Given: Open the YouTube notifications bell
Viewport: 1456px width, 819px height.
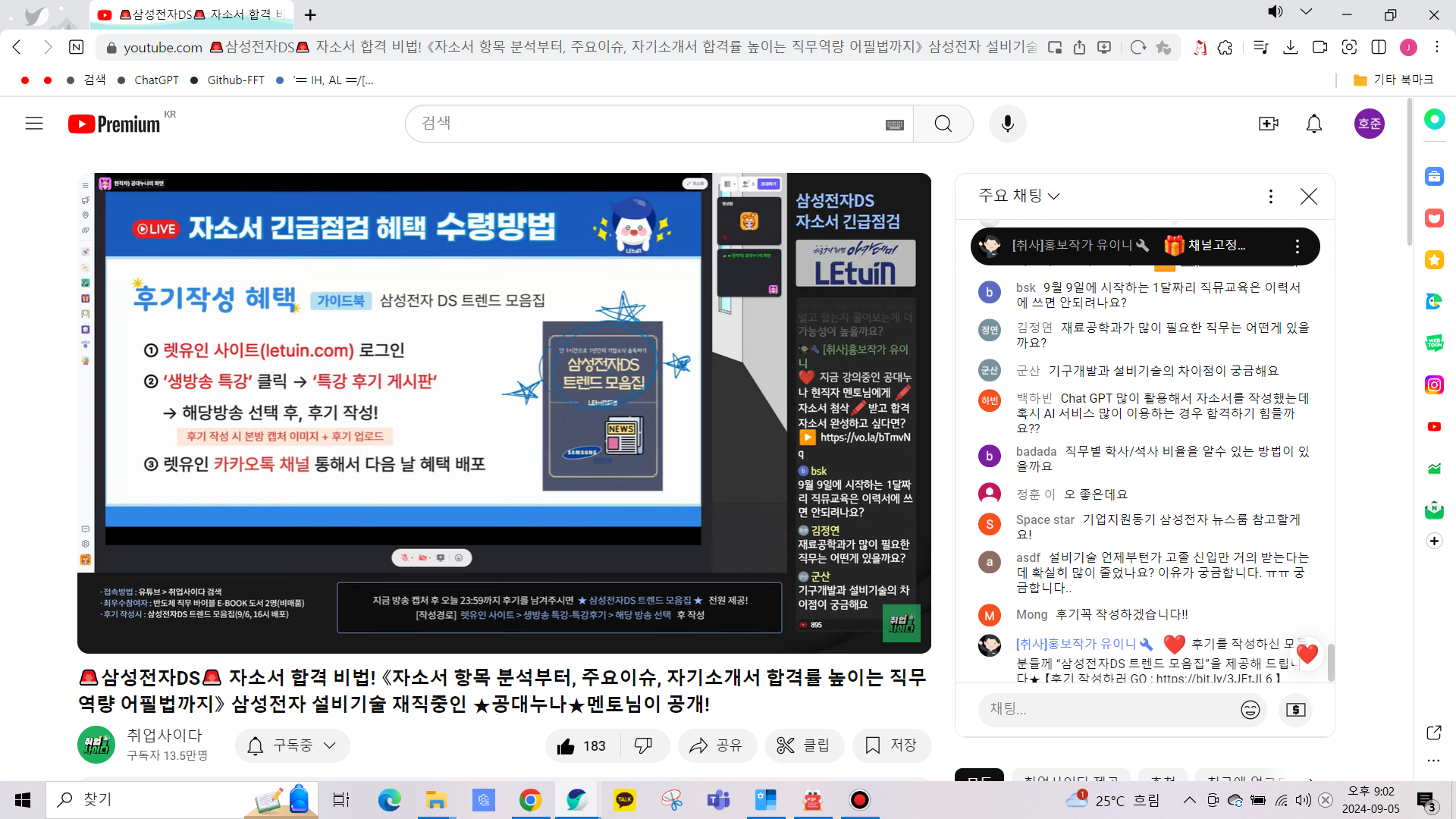Looking at the screenshot, I should (x=1313, y=124).
